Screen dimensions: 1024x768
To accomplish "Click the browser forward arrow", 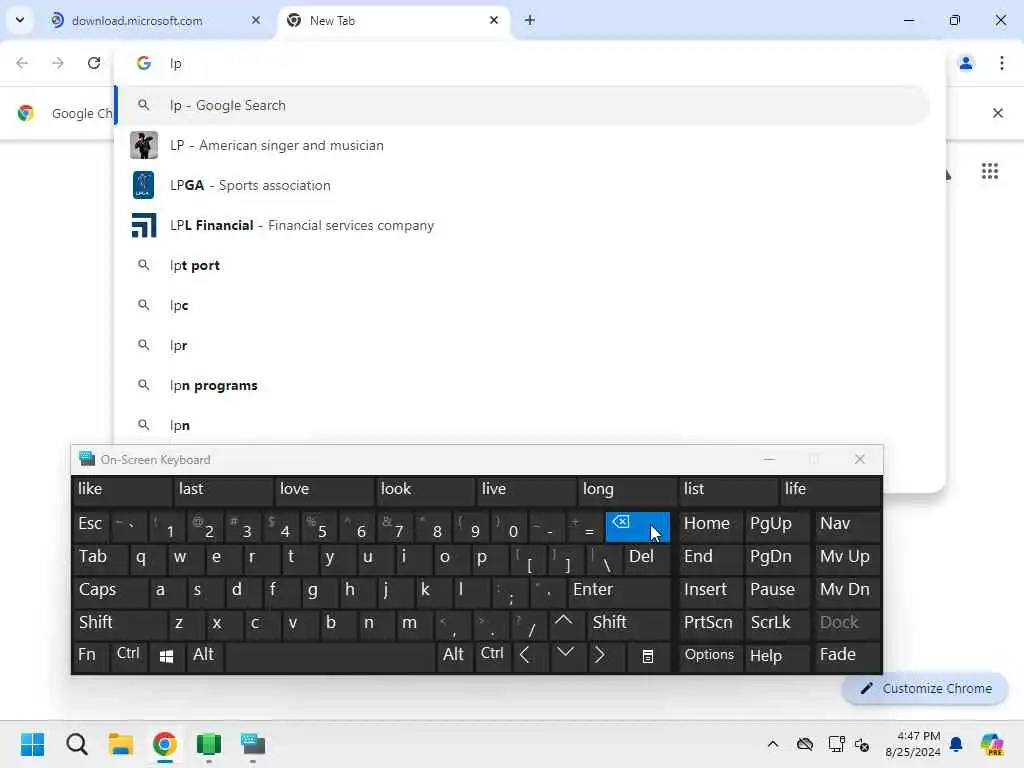I will click(58, 63).
